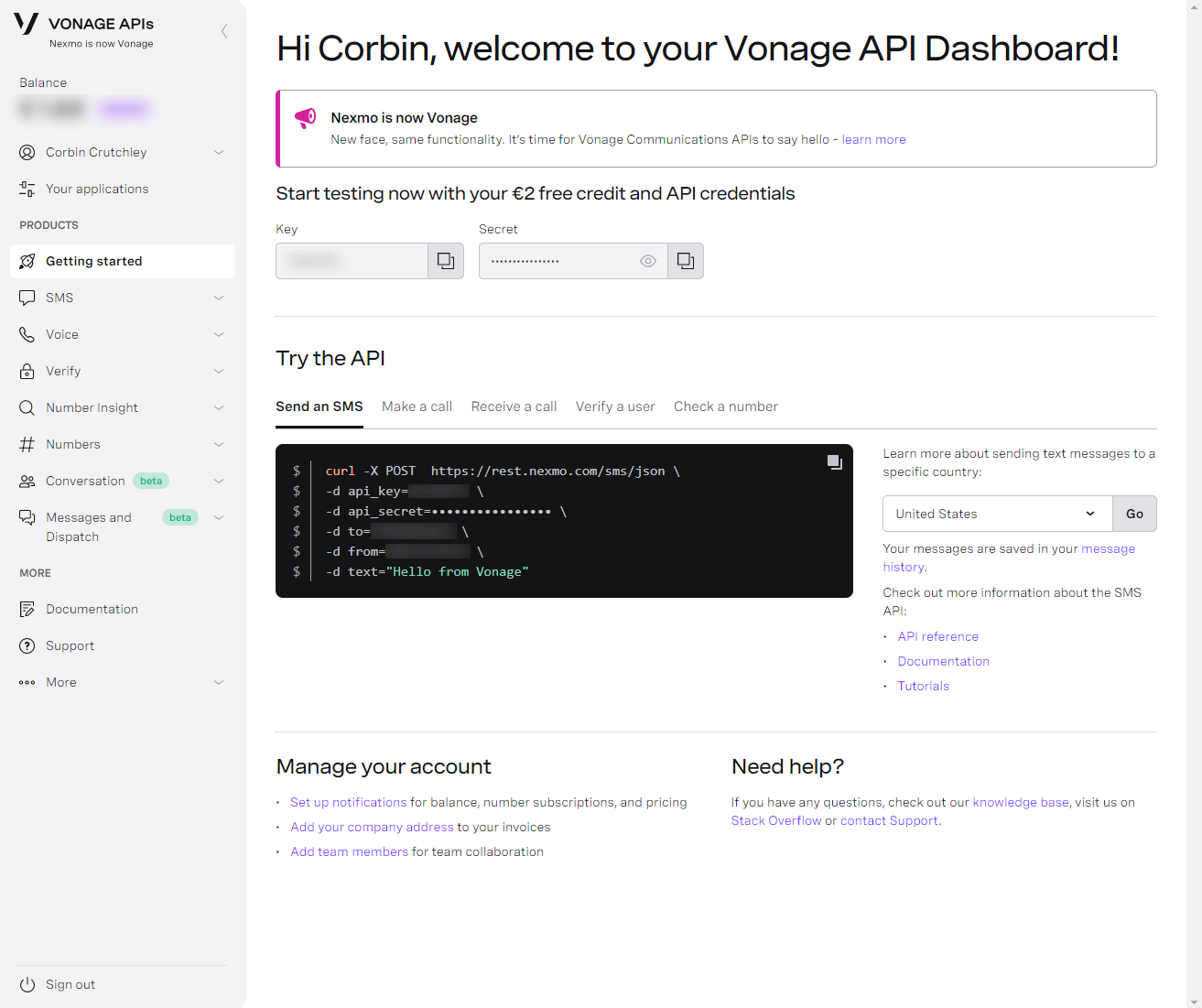The width and height of the screenshot is (1202, 1008).
Task: Copy the curl code snippet
Action: (x=835, y=462)
